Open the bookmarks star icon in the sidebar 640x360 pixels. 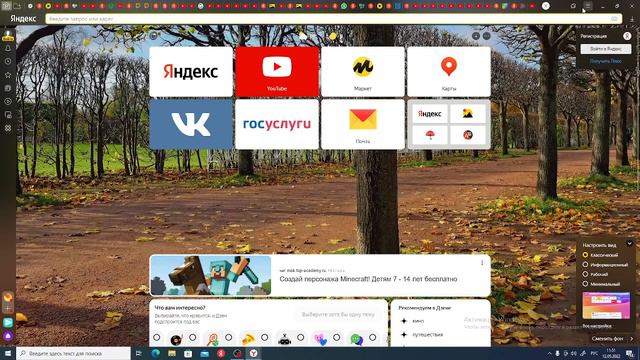pos(8,75)
